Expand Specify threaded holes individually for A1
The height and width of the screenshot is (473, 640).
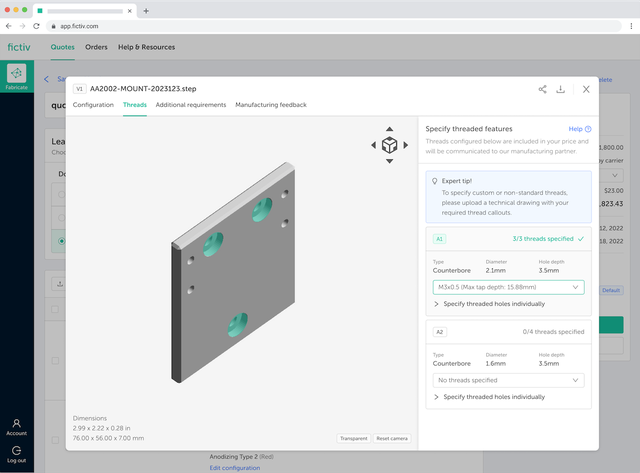click(x=489, y=304)
